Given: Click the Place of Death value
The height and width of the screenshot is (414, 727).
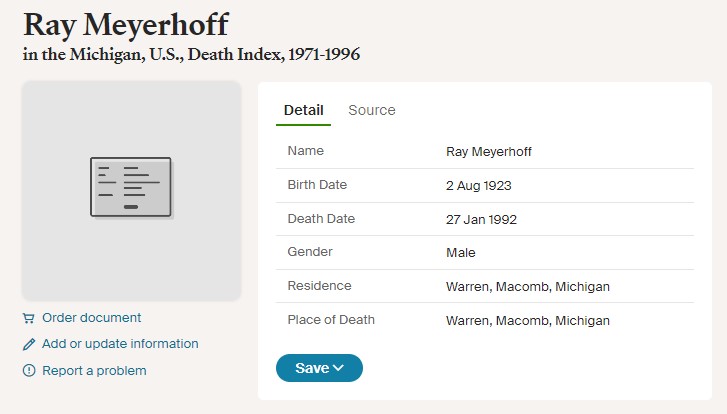Looking at the screenshot, I should 528,320.
